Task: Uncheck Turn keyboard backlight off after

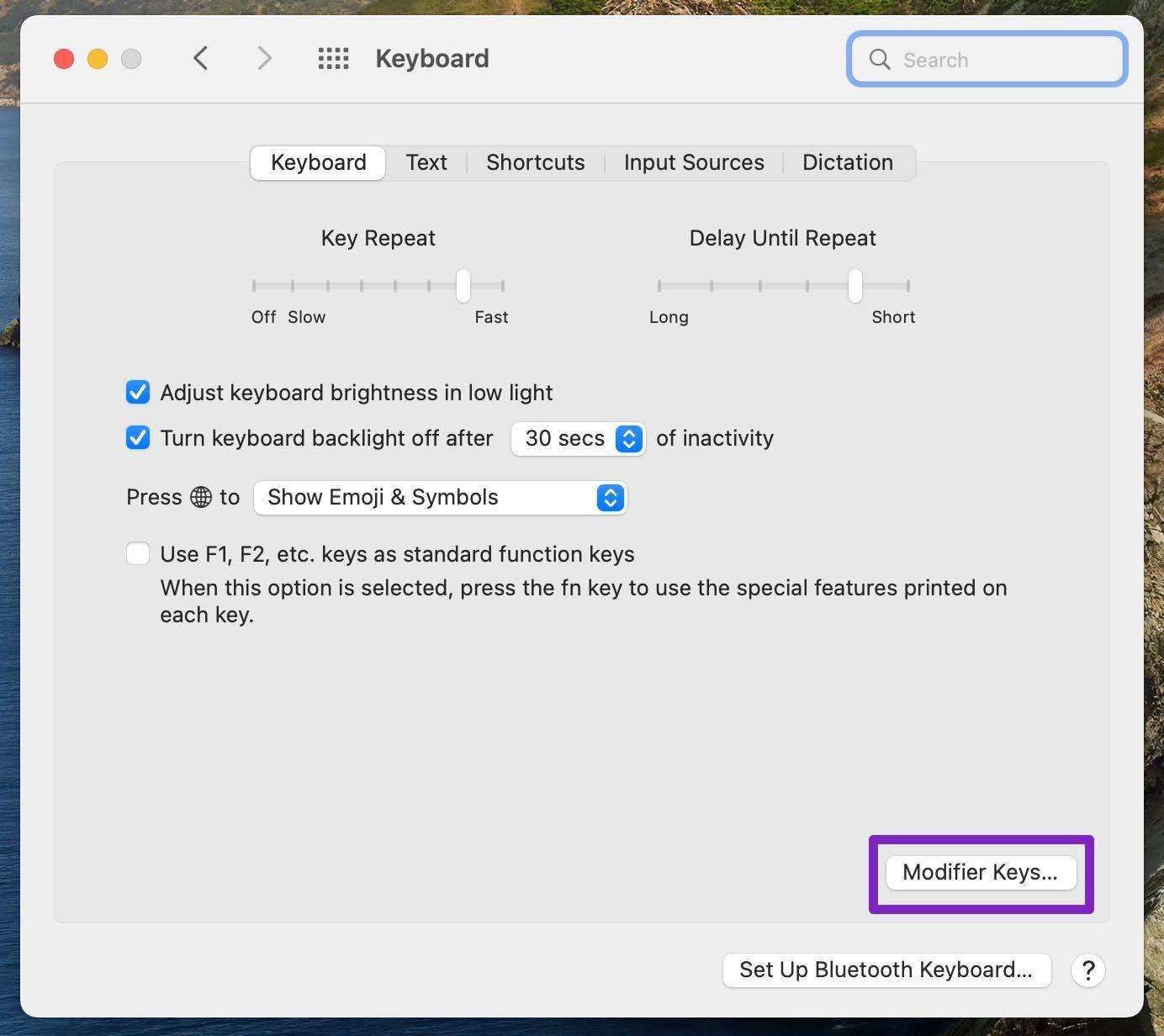Action: pos(138,438)
